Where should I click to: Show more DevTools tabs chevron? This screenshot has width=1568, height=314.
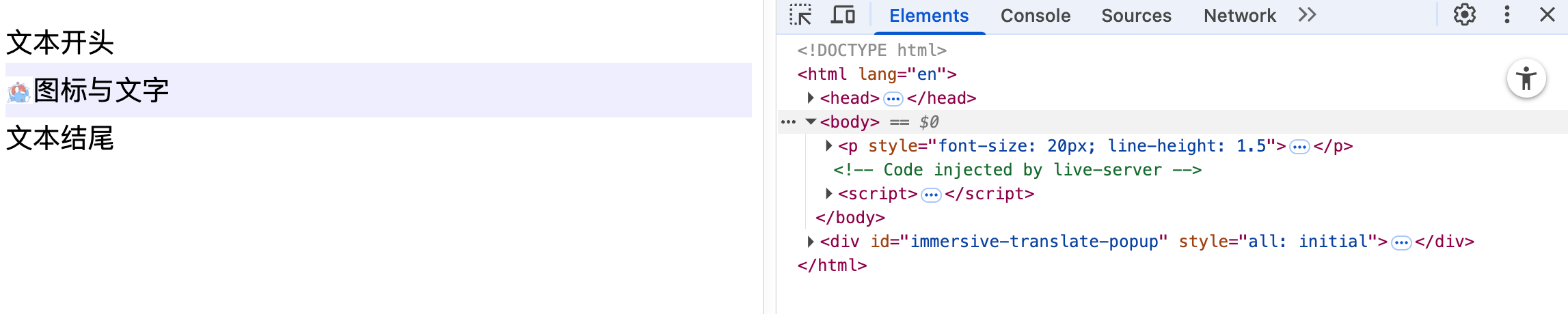(1307, 15)
